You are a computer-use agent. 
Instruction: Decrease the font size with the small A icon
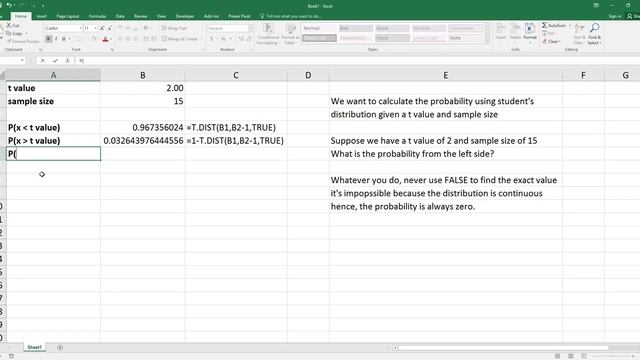pos(109,28)
